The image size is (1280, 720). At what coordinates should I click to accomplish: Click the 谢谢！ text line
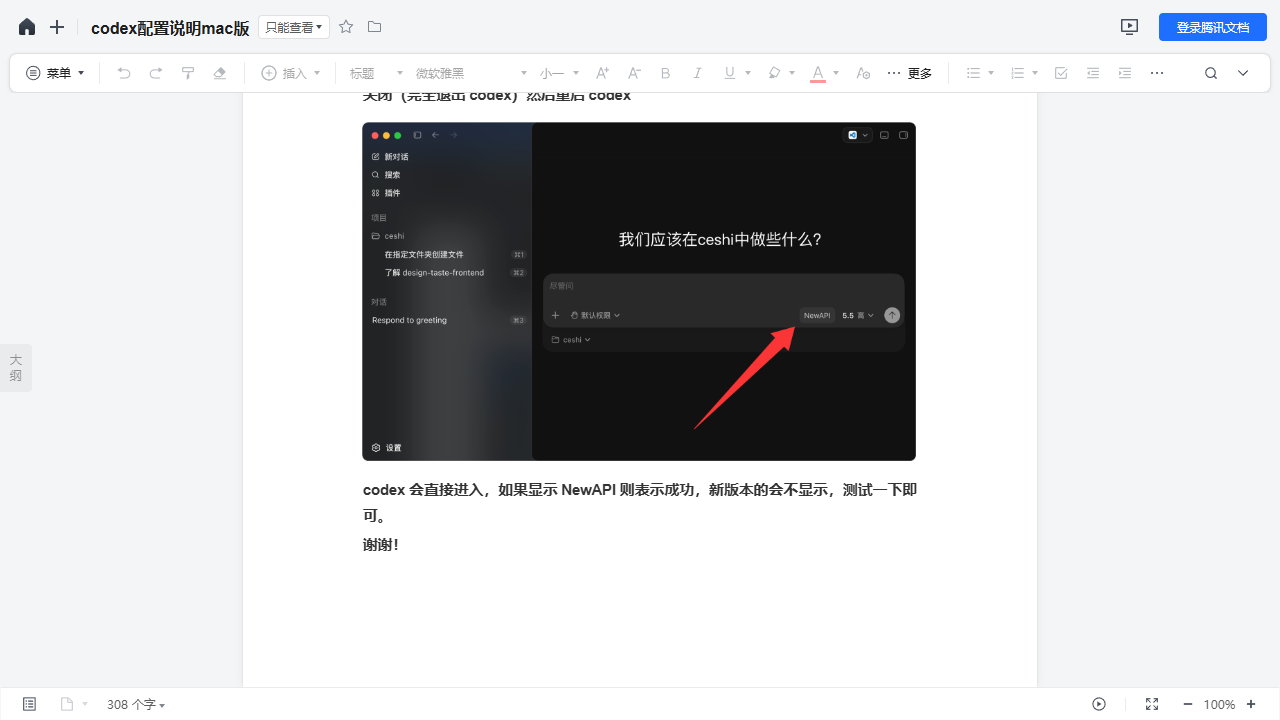point(381,545)
